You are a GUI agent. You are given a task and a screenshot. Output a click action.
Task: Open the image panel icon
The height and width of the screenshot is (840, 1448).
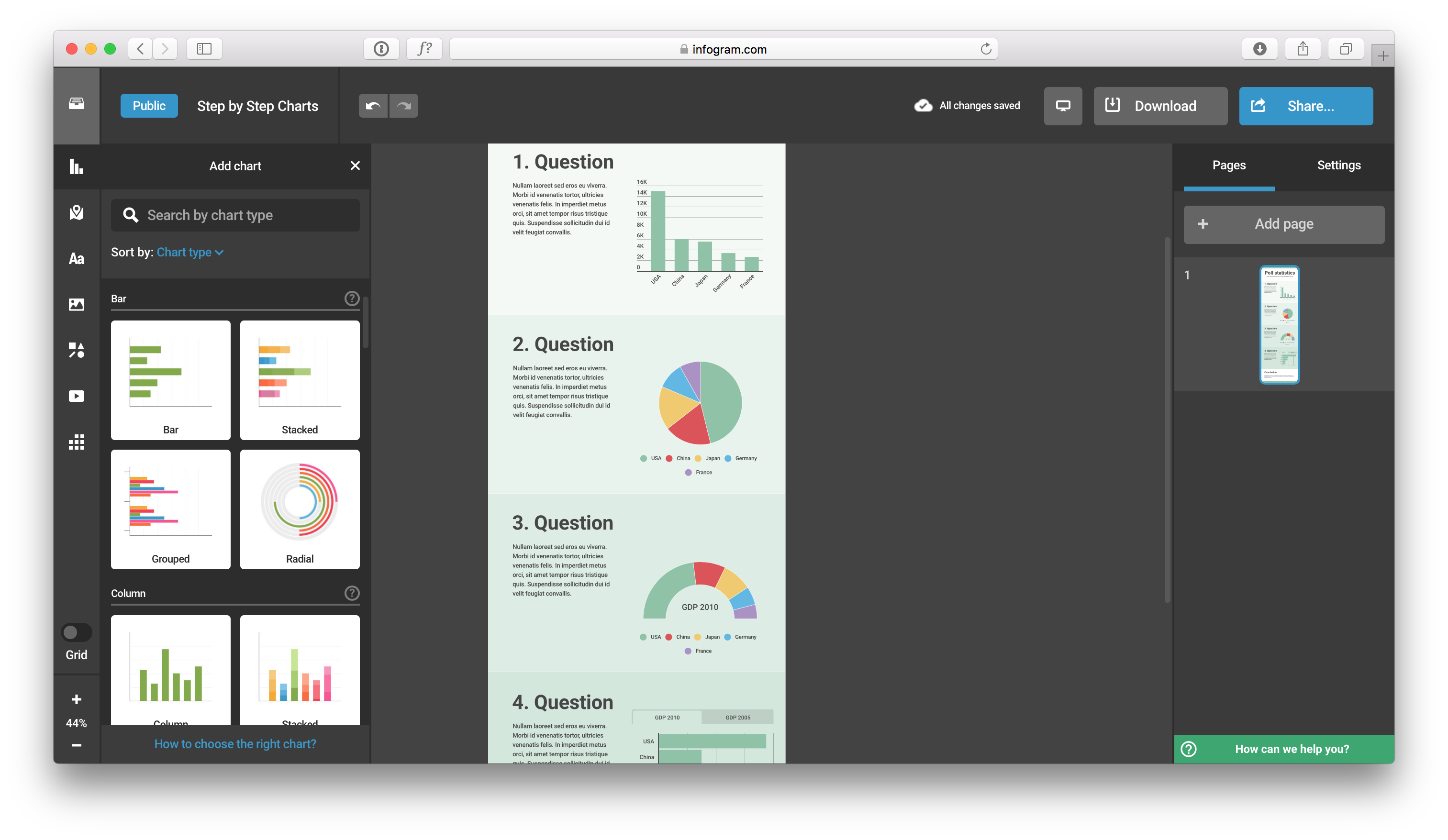point(77,305)
